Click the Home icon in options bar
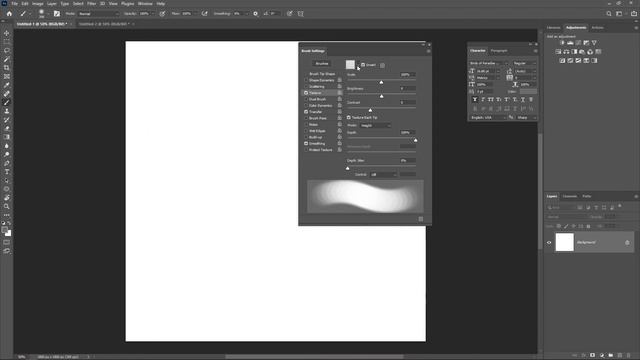The width and height of the screenshot is (640, 360). 9,13
